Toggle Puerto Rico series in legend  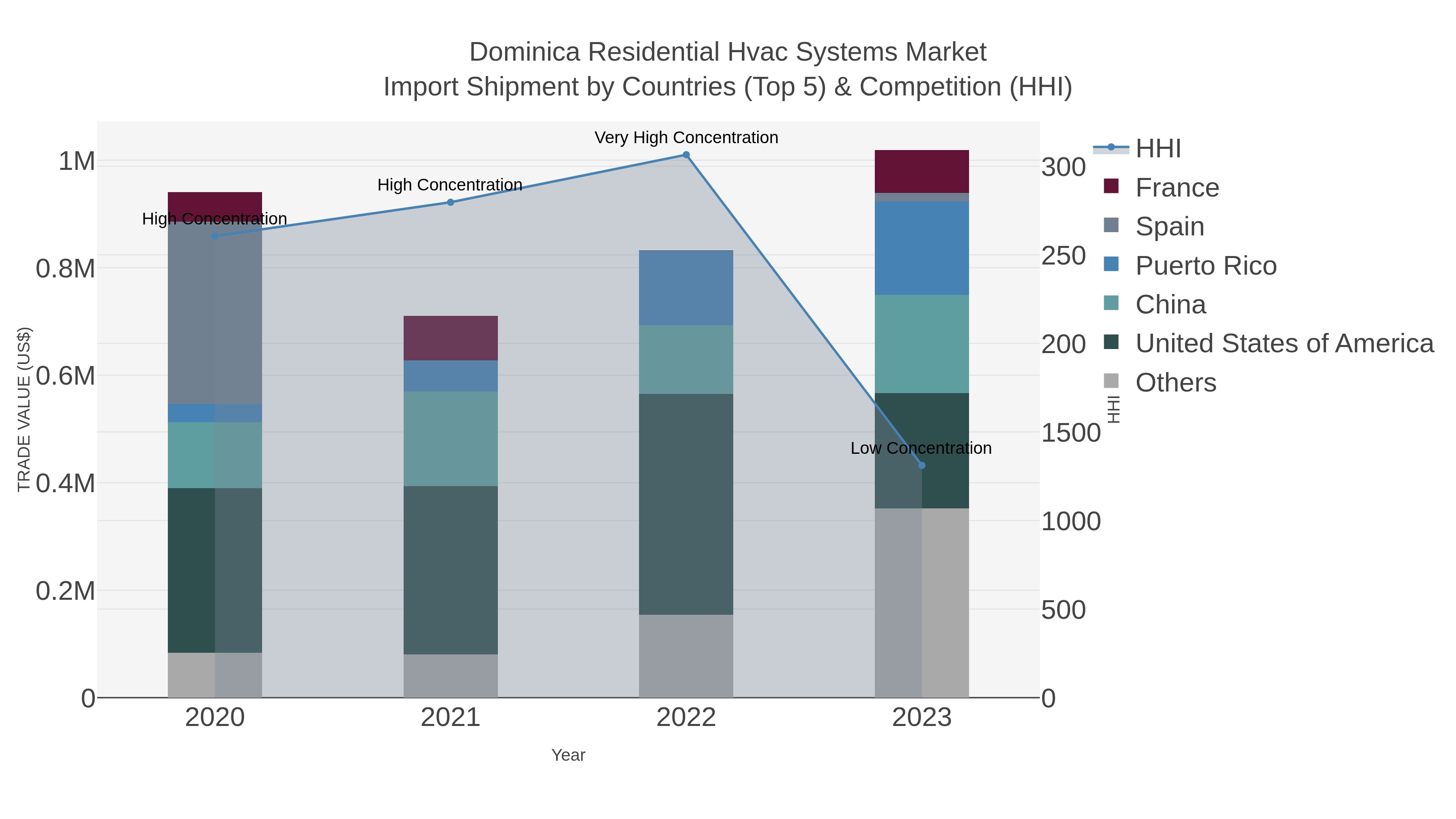tap(1190, 266)
